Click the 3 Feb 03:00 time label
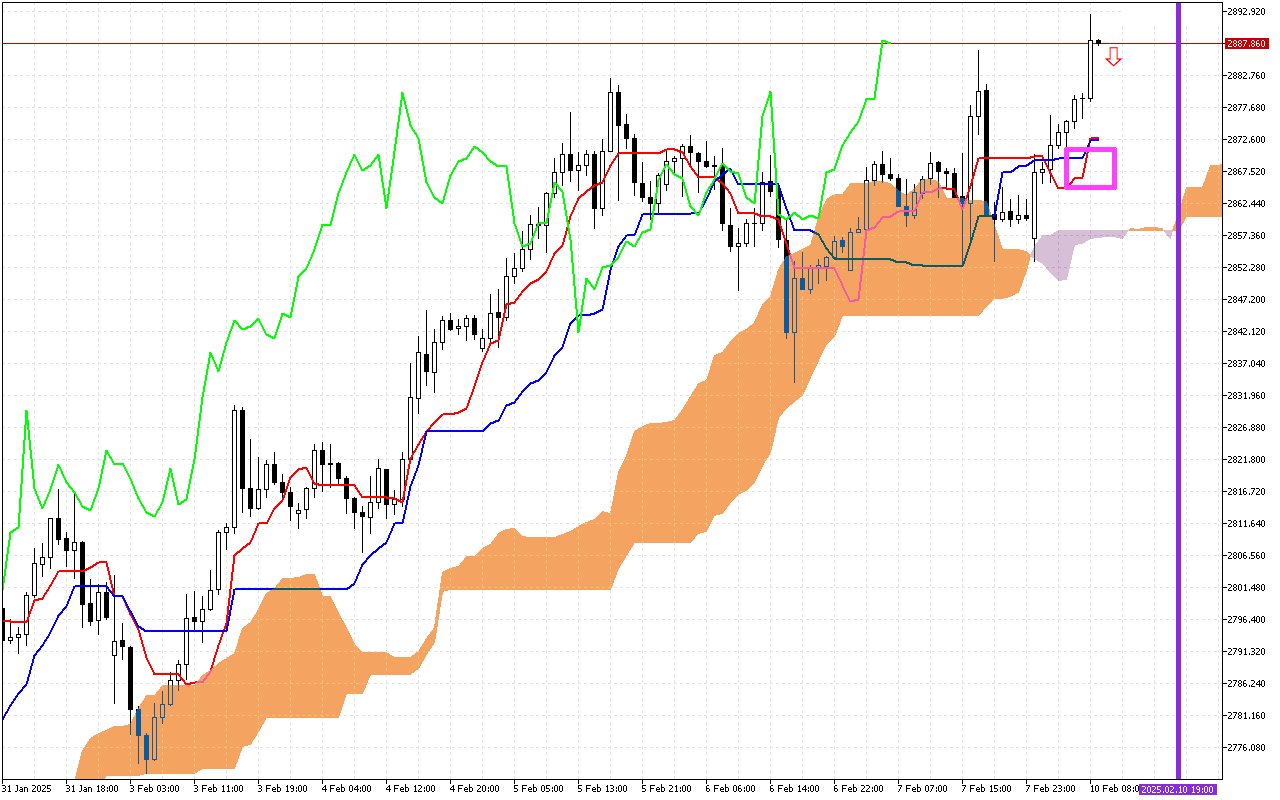The image size is (1280, 800). coord(156,789)
